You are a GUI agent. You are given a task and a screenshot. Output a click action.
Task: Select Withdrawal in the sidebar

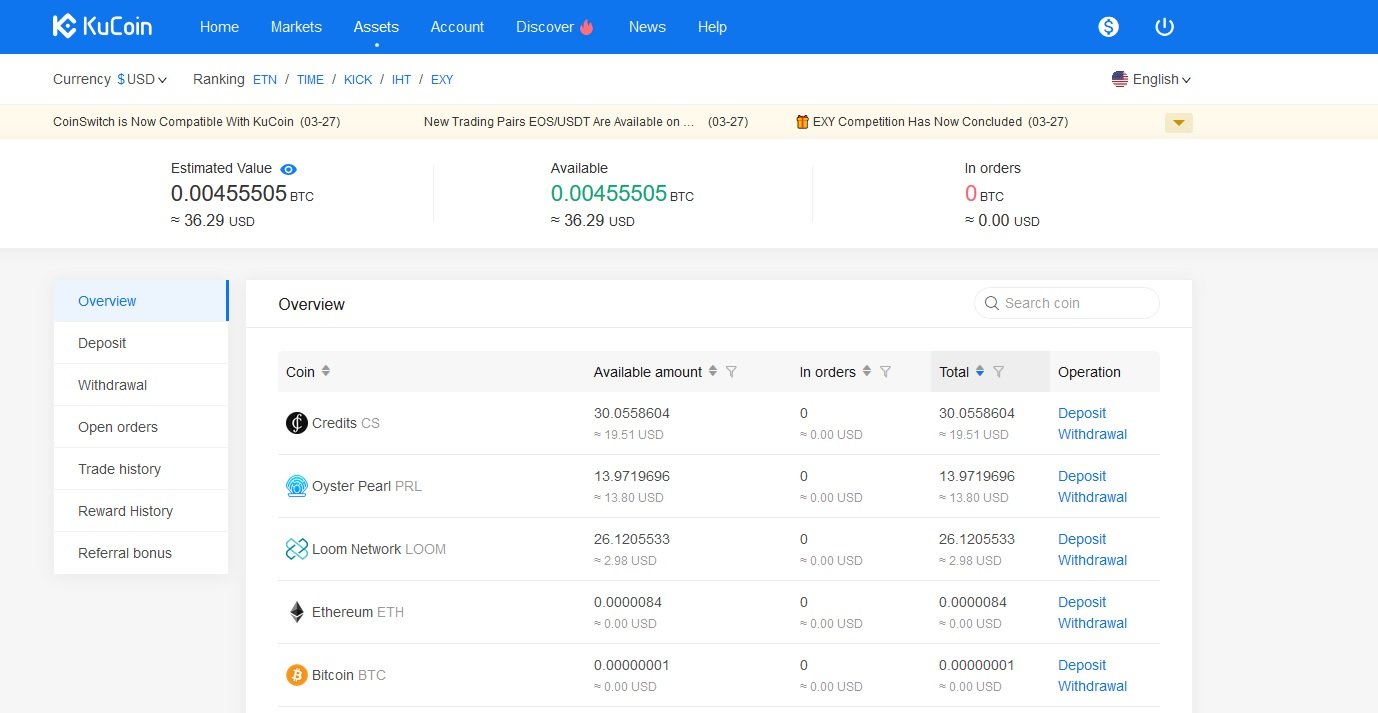141,385
